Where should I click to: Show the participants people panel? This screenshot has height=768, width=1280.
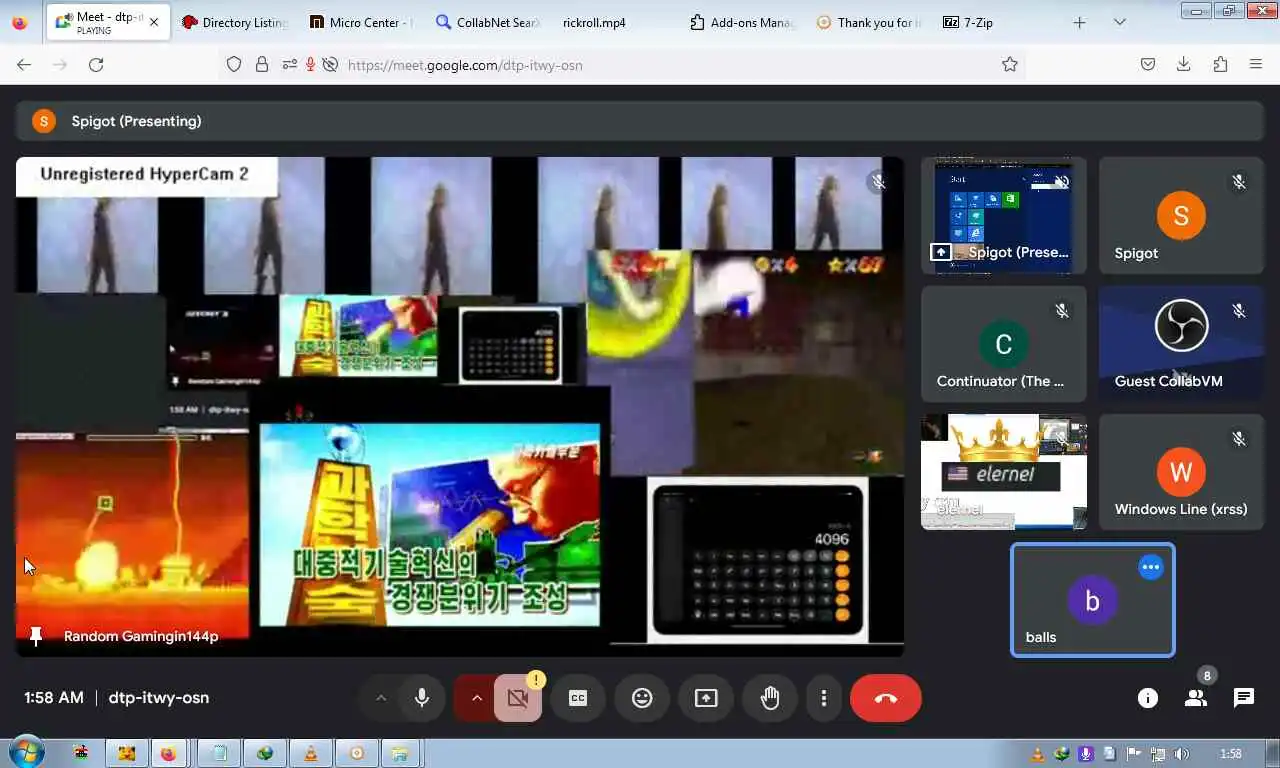click(x=1196, y=698)
